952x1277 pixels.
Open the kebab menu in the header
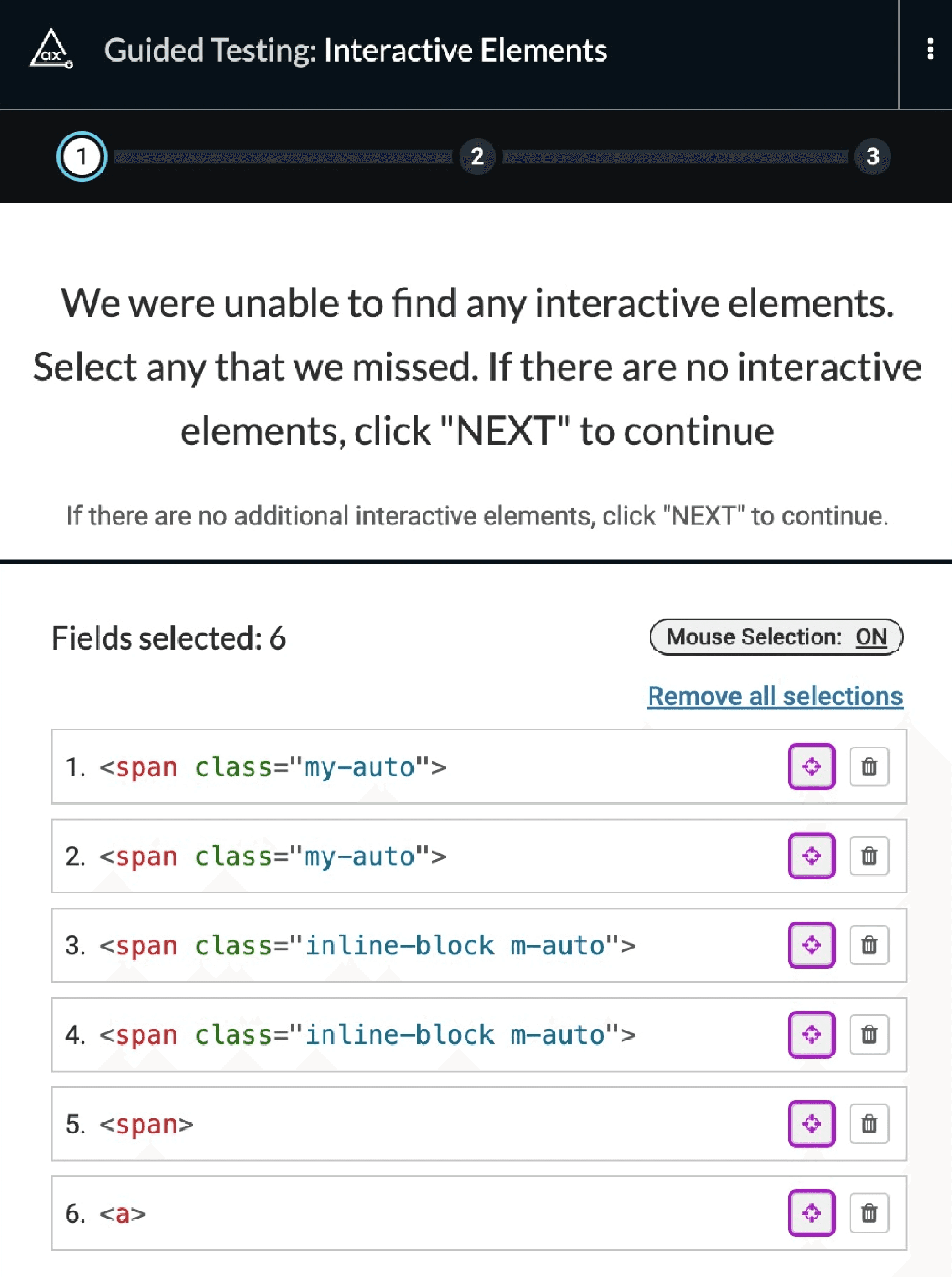929,51
